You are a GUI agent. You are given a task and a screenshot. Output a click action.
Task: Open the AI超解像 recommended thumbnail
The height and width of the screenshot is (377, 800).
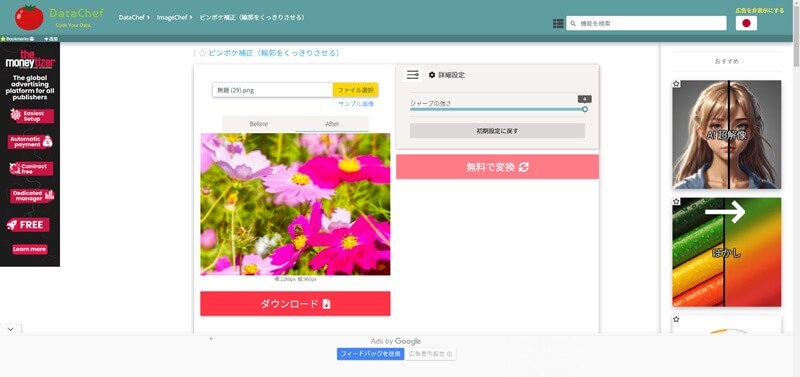coord(727,135)
